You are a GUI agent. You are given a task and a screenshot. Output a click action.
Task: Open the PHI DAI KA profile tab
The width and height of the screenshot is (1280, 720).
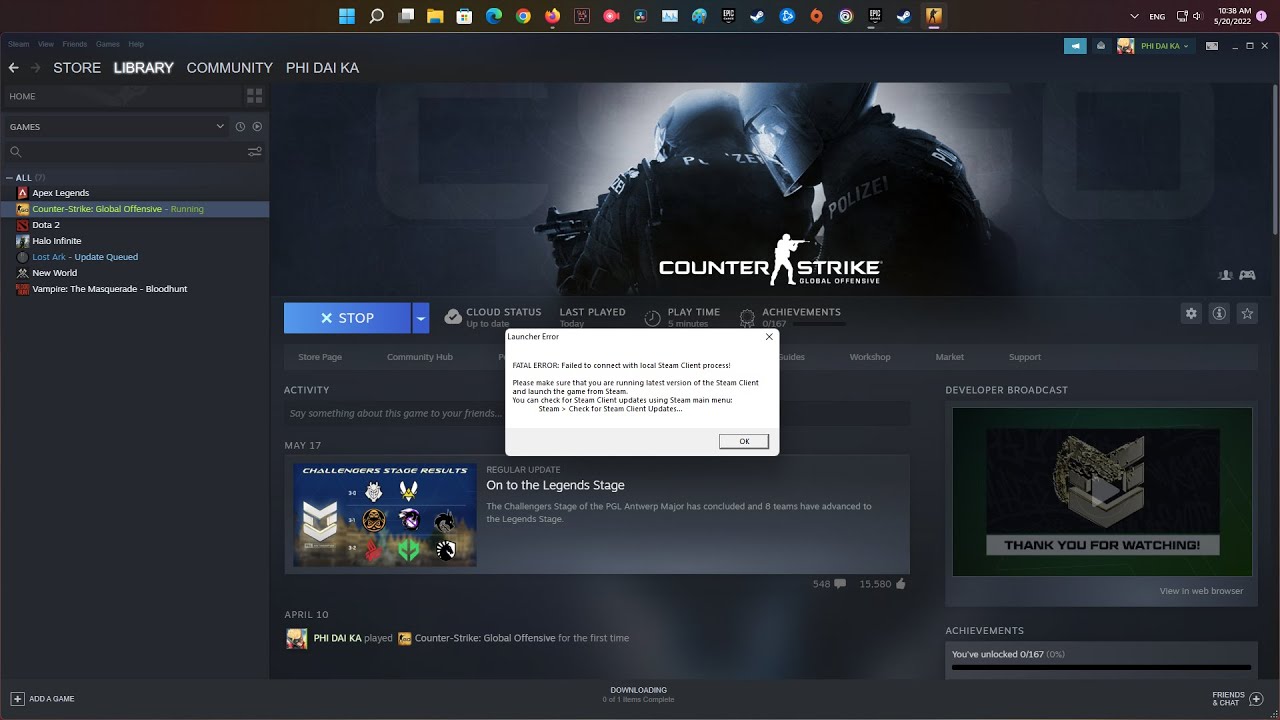pyautogui.click(x=322, y=68)
